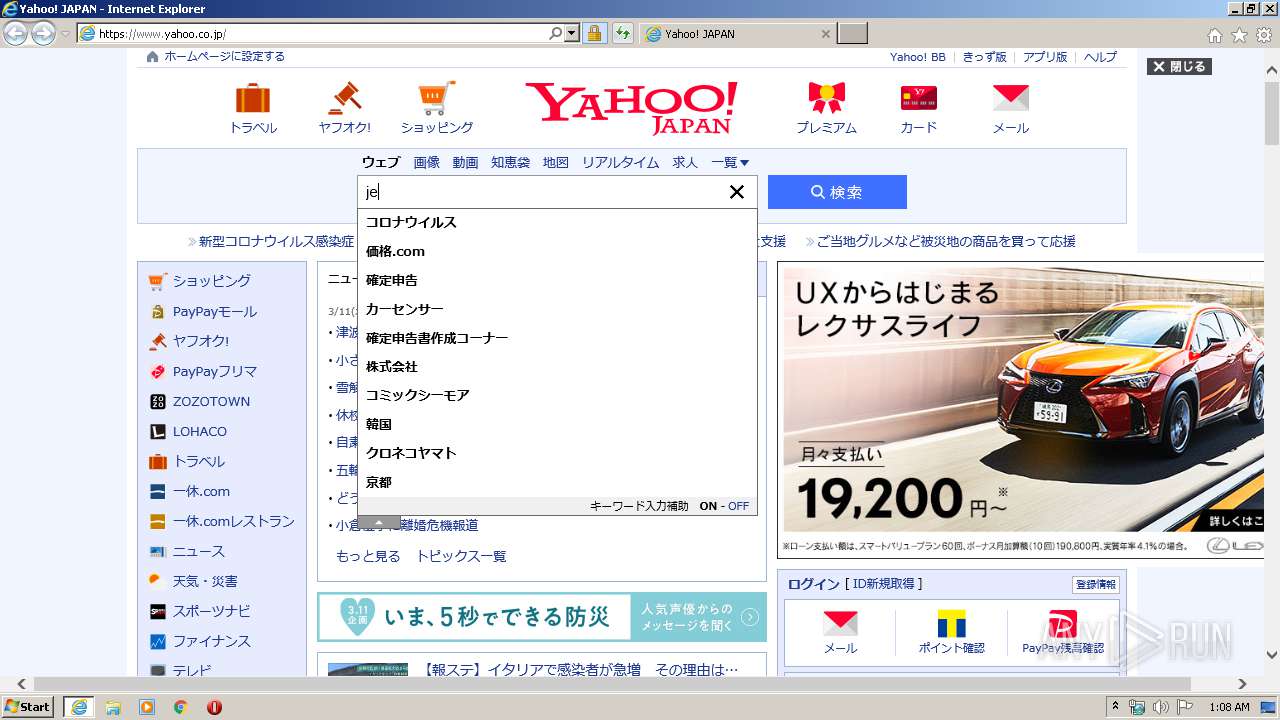Open the カード credit card icon

click(x=918, y=98)
